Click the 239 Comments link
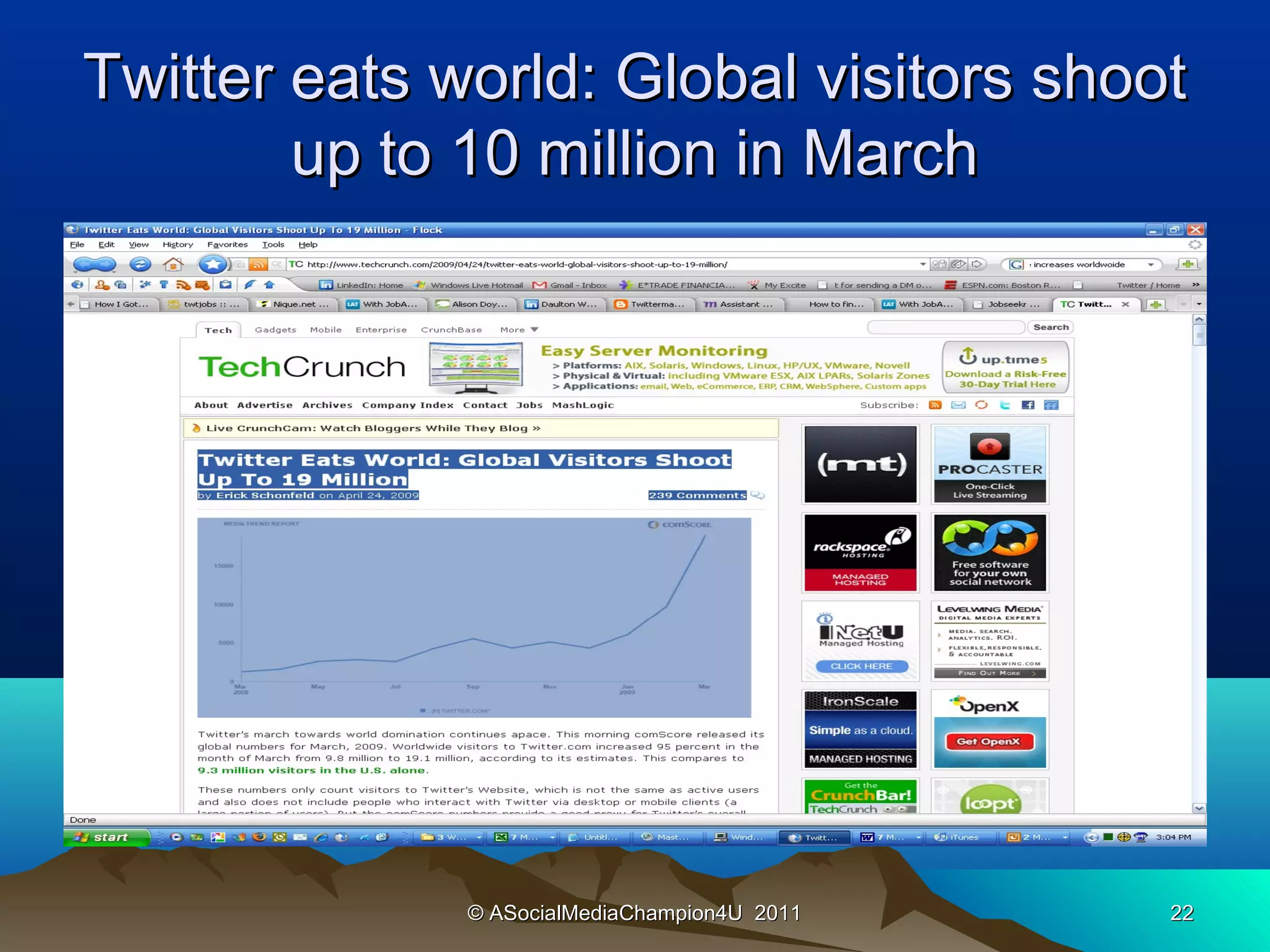 coord(697,495)
